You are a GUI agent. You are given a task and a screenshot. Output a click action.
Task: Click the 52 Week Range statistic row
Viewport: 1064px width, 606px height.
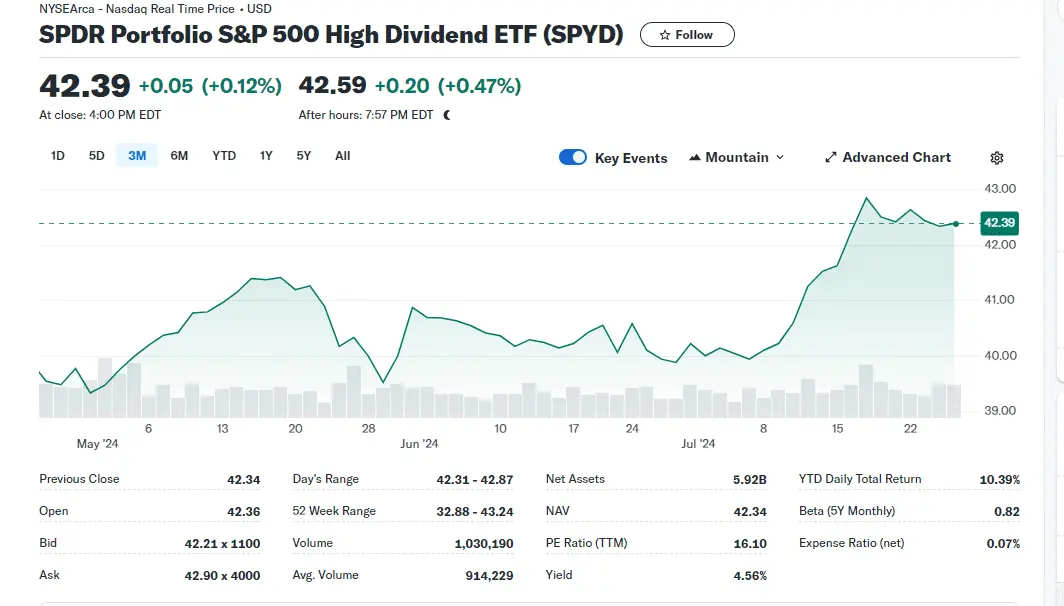pyautogui.click(x=402, y=511)
